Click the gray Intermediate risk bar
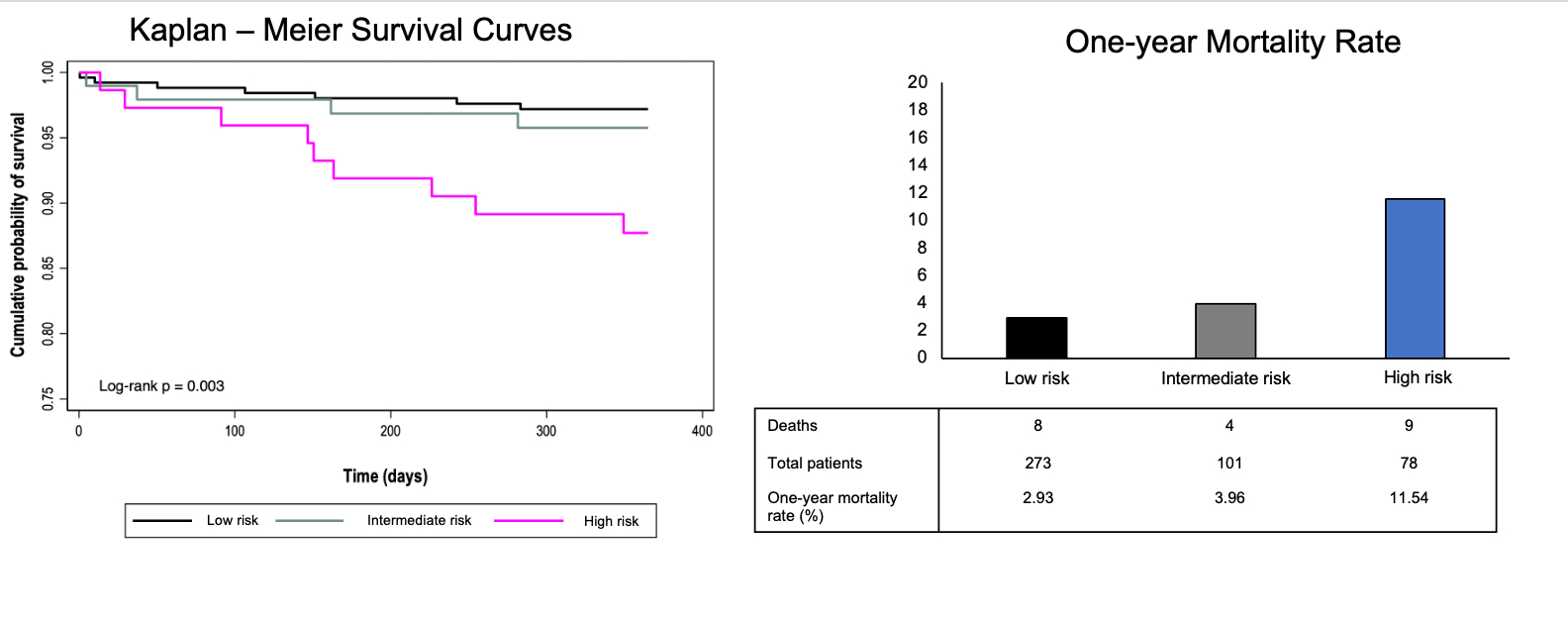The height and width of the screenshot is (624, 1568). point(1225,331)
